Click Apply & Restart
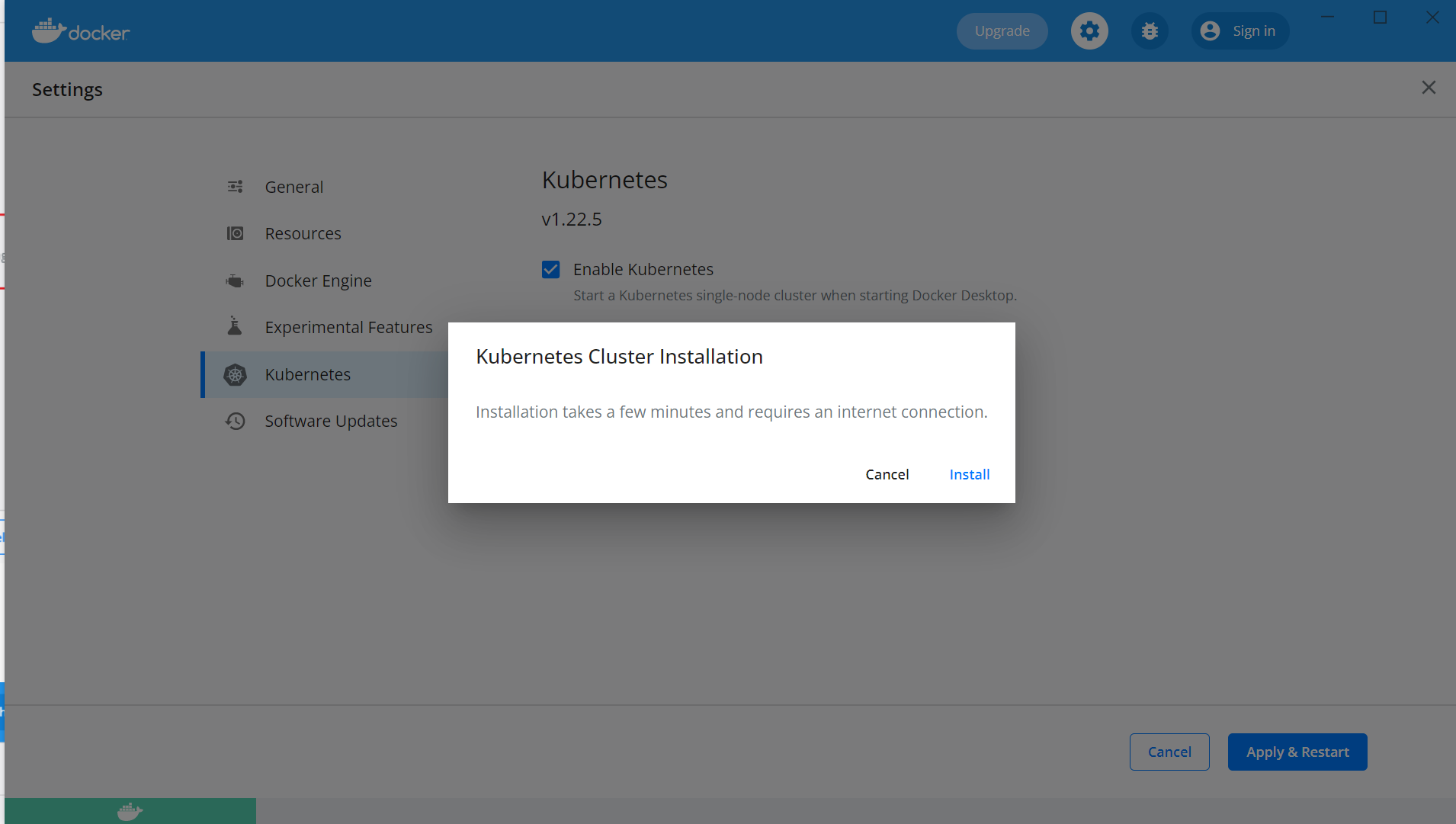Viewport: 1456px width, 824px height. pos(1297,752)
